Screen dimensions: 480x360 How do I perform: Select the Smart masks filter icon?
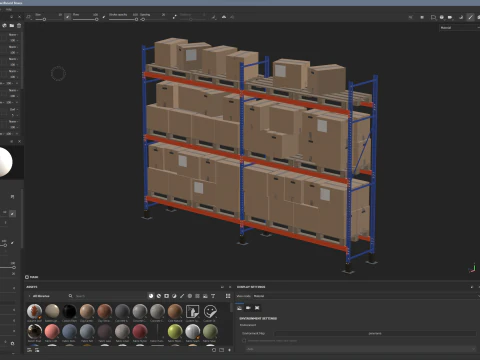point(166,296)
